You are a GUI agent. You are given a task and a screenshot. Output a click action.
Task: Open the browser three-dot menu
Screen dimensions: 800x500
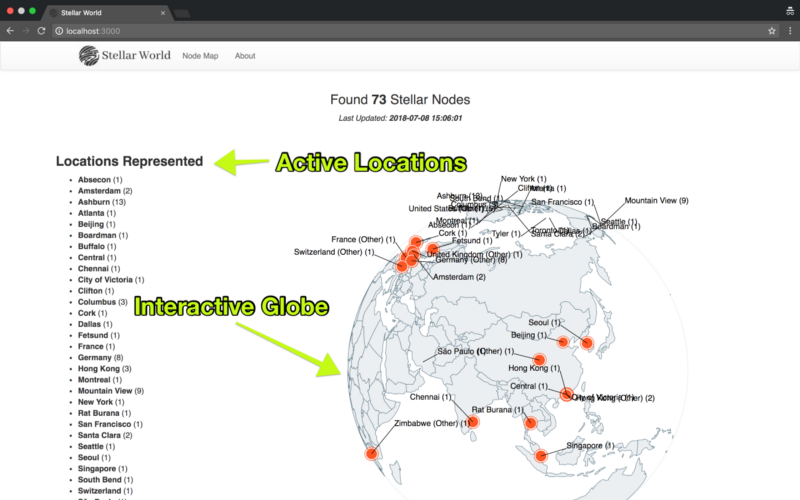point(790,31)
